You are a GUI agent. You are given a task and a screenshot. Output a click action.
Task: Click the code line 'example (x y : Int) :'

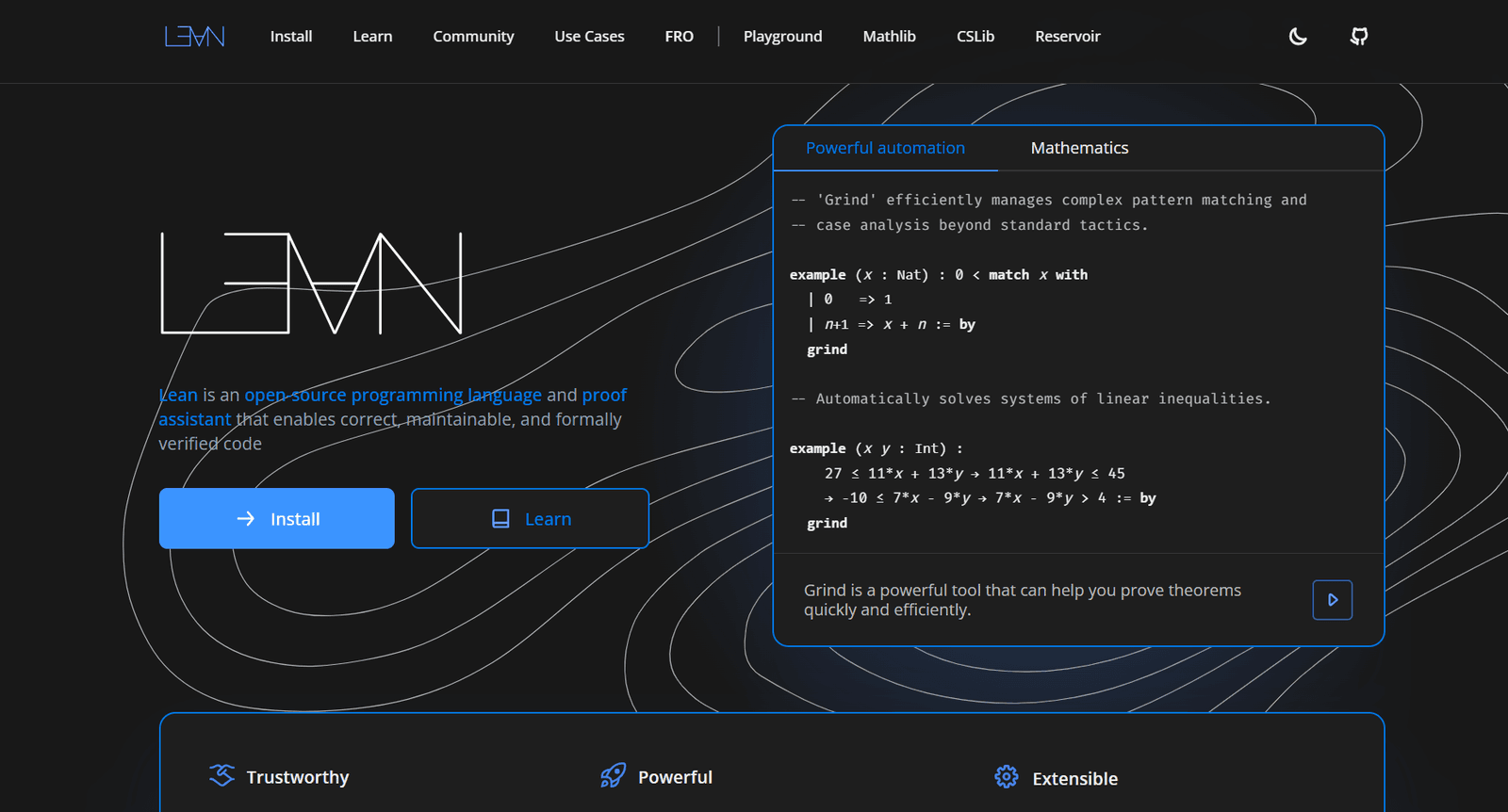[x=877, y=448]
